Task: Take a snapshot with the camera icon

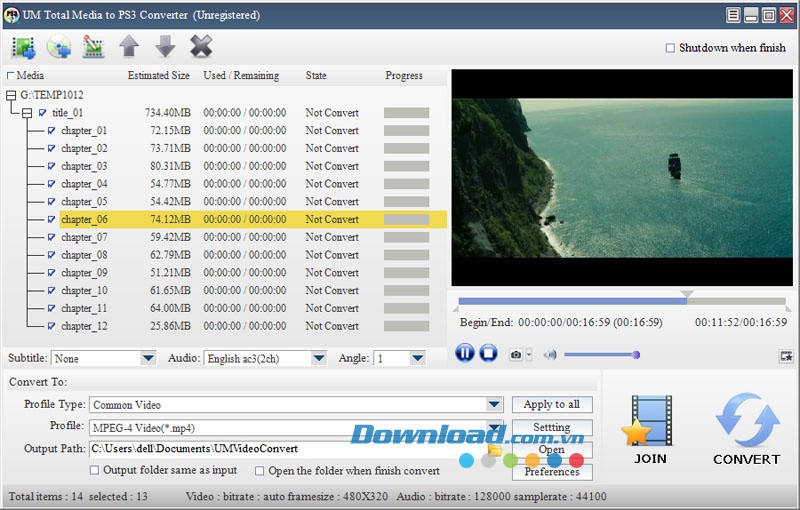Action: click(x=516, y=354)
